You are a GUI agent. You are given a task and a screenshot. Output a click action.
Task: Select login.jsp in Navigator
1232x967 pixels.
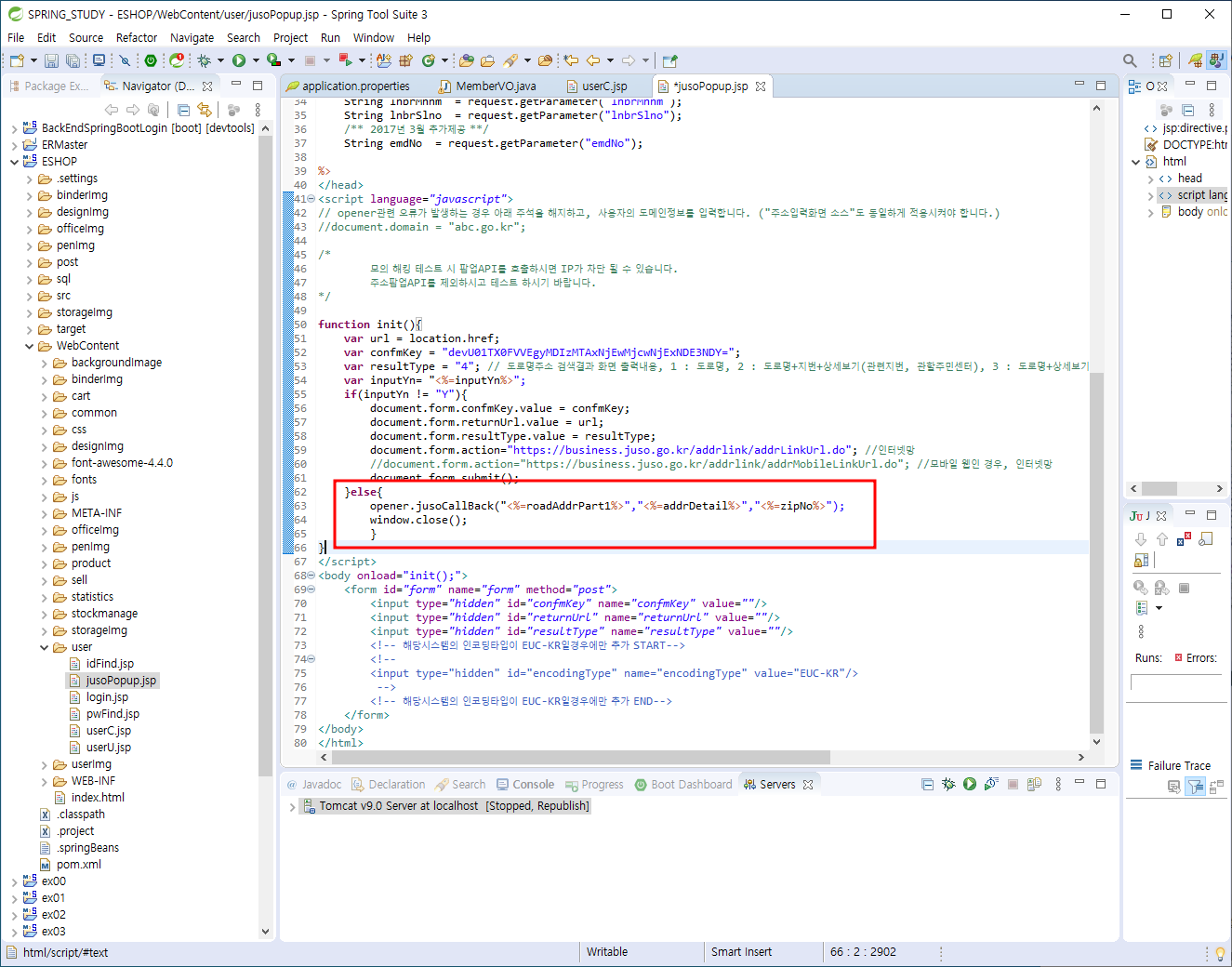click(x=107, y=697)
